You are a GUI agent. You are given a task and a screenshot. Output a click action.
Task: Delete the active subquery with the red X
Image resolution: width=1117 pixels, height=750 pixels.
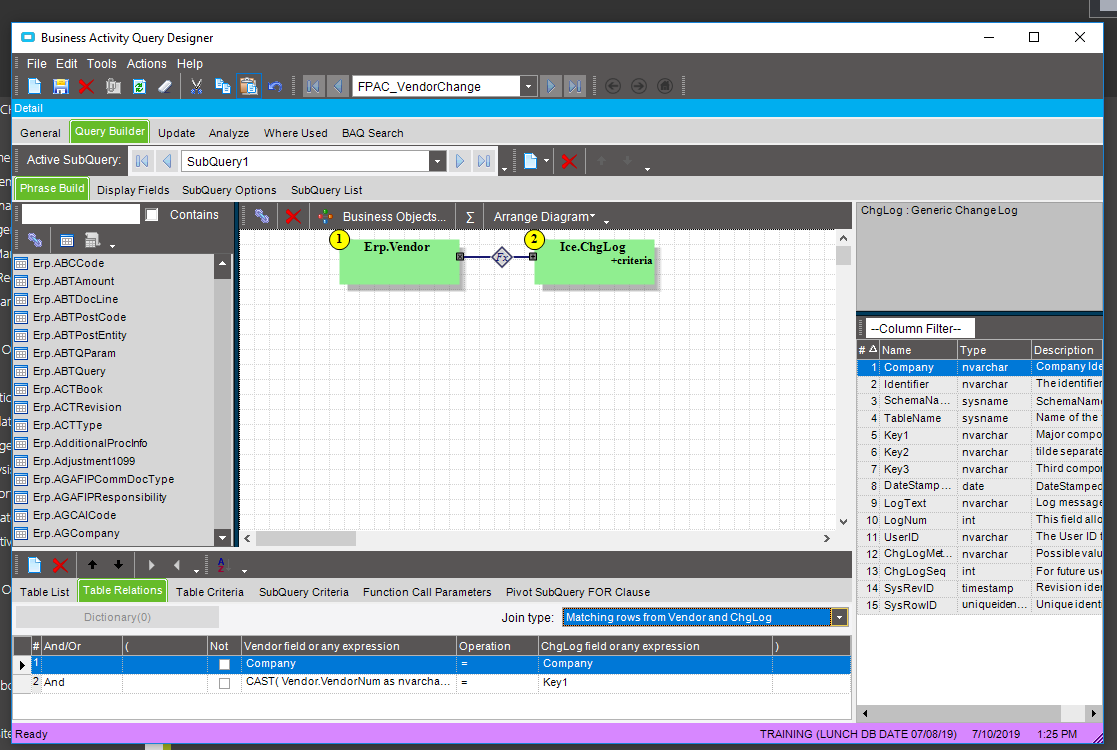569,161
